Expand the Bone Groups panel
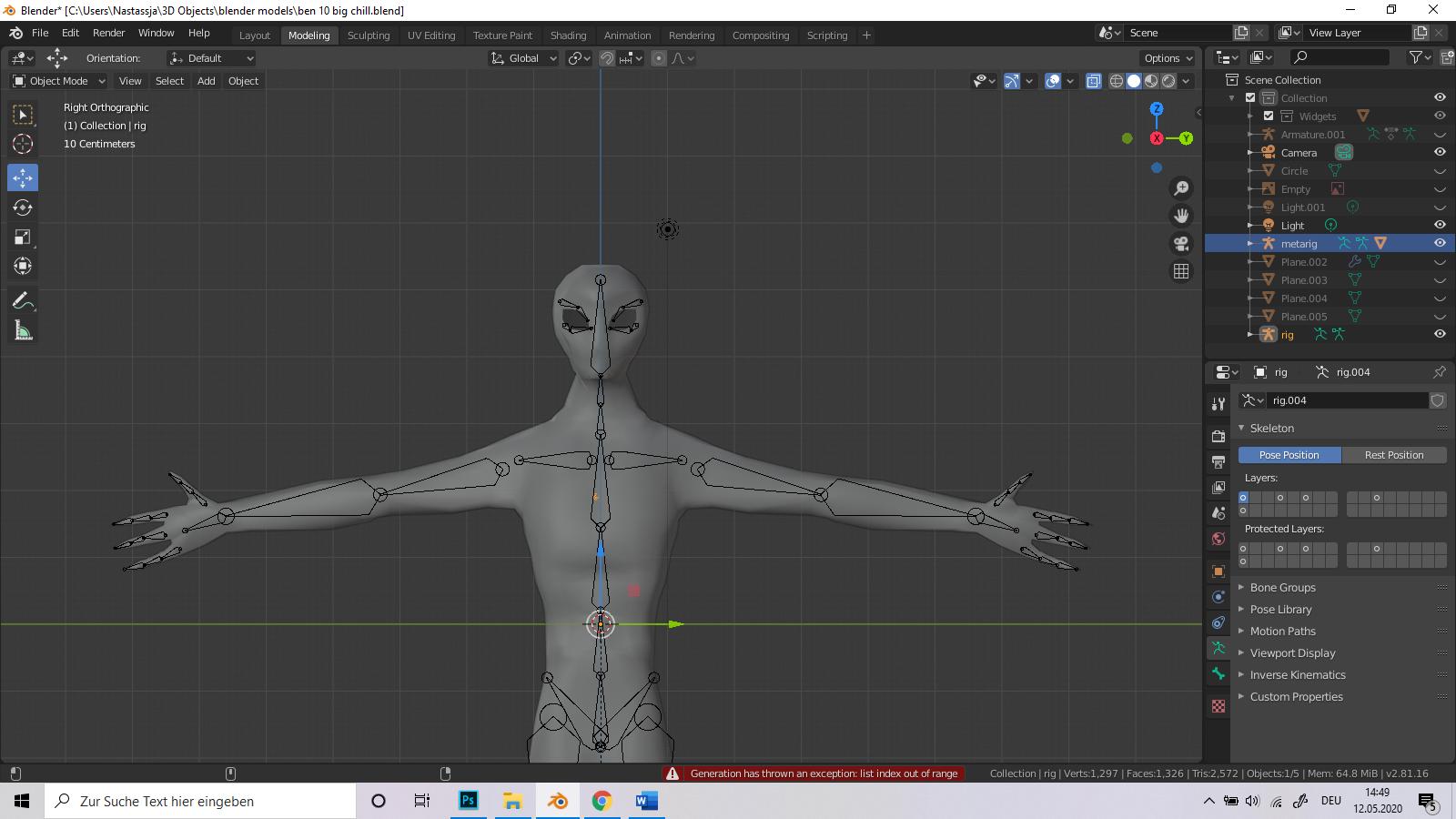This screenshot has height=819, width=1456. click(1282, 588)
